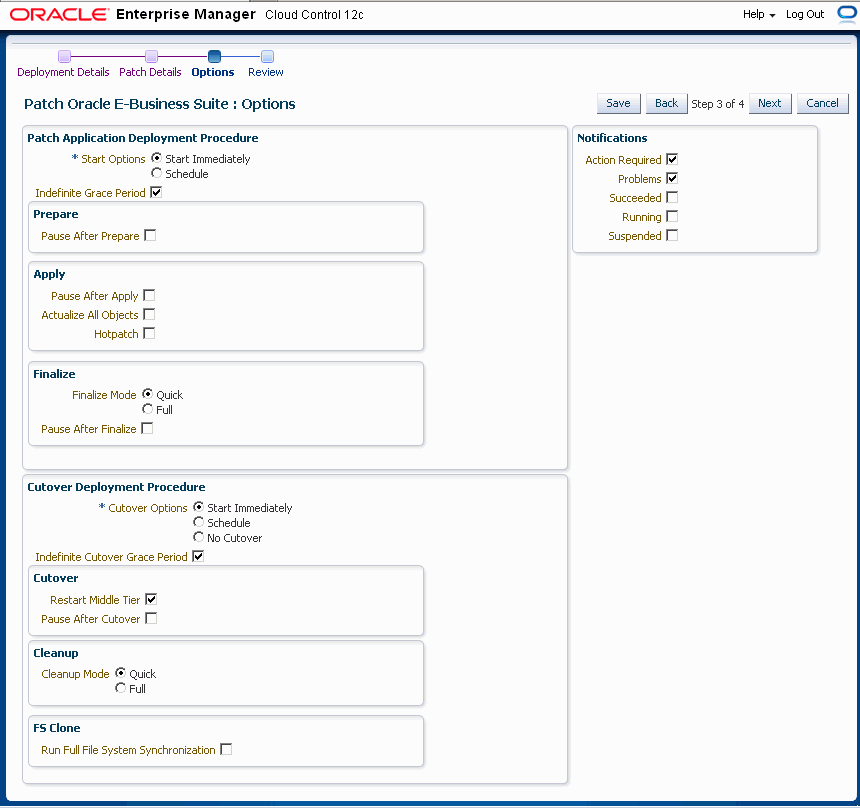Click the Review train step marker
This screenshot has width=860, height=808.
tap(267, 56)
